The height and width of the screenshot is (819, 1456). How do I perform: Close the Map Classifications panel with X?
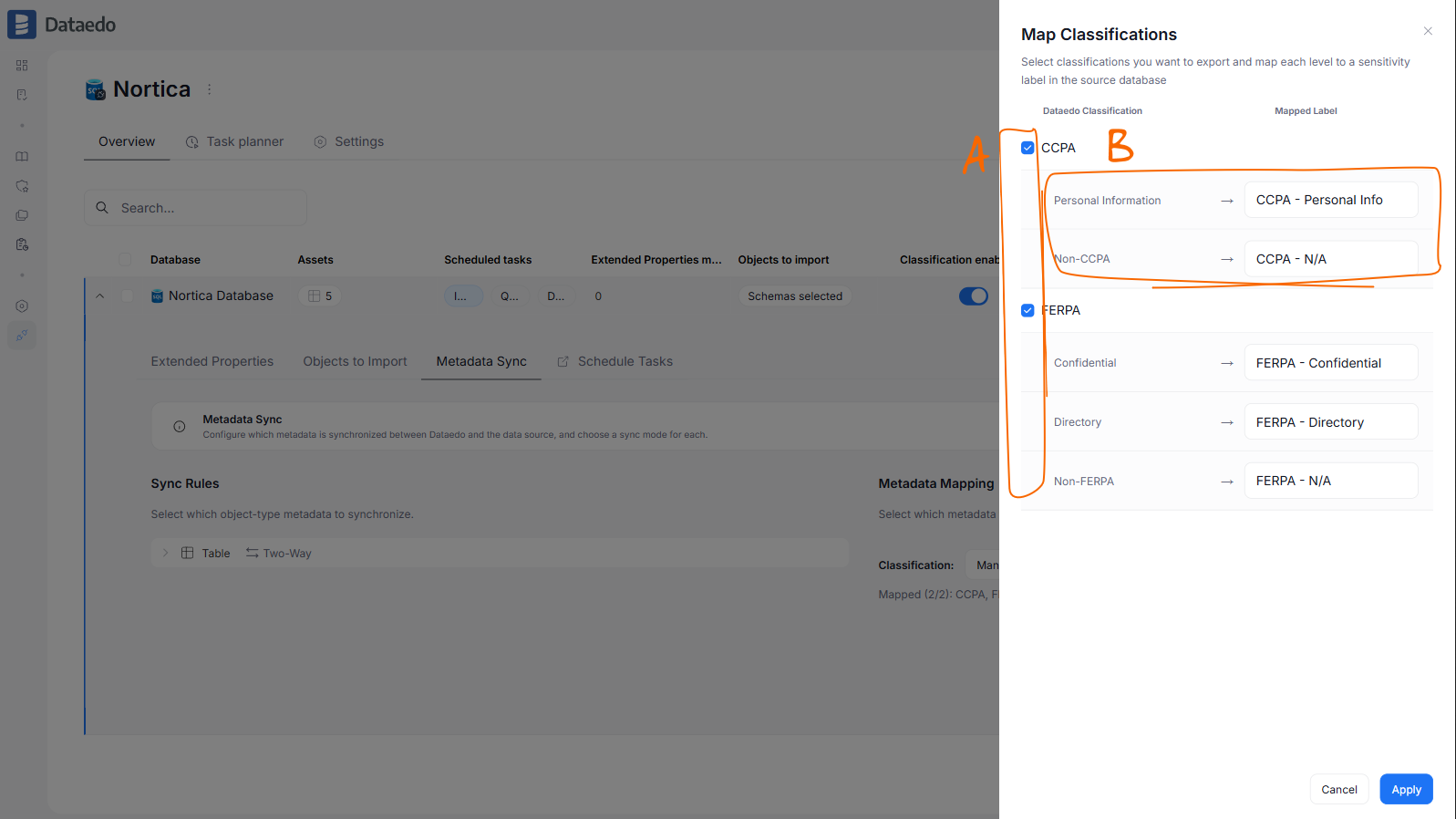click(x=1428, y=31)
